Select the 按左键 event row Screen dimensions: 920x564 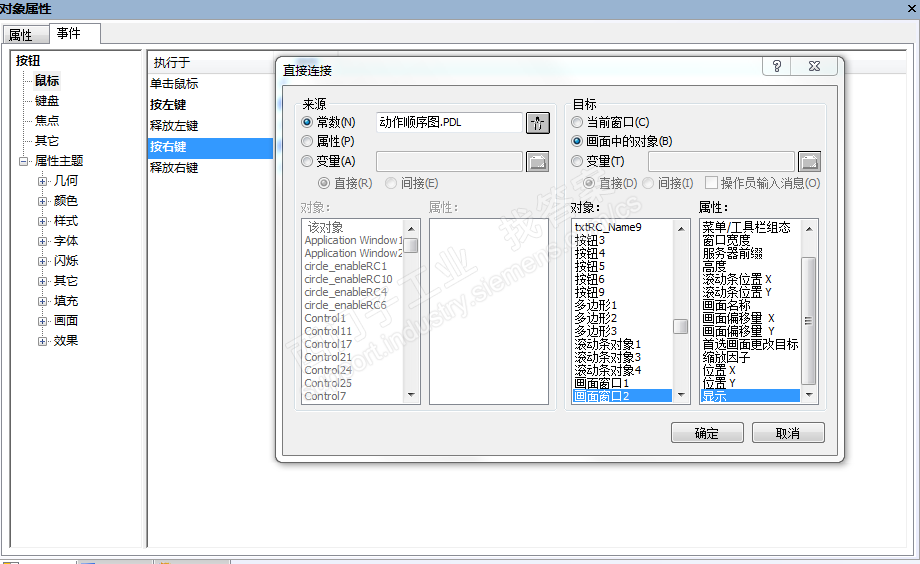point(210,105)
